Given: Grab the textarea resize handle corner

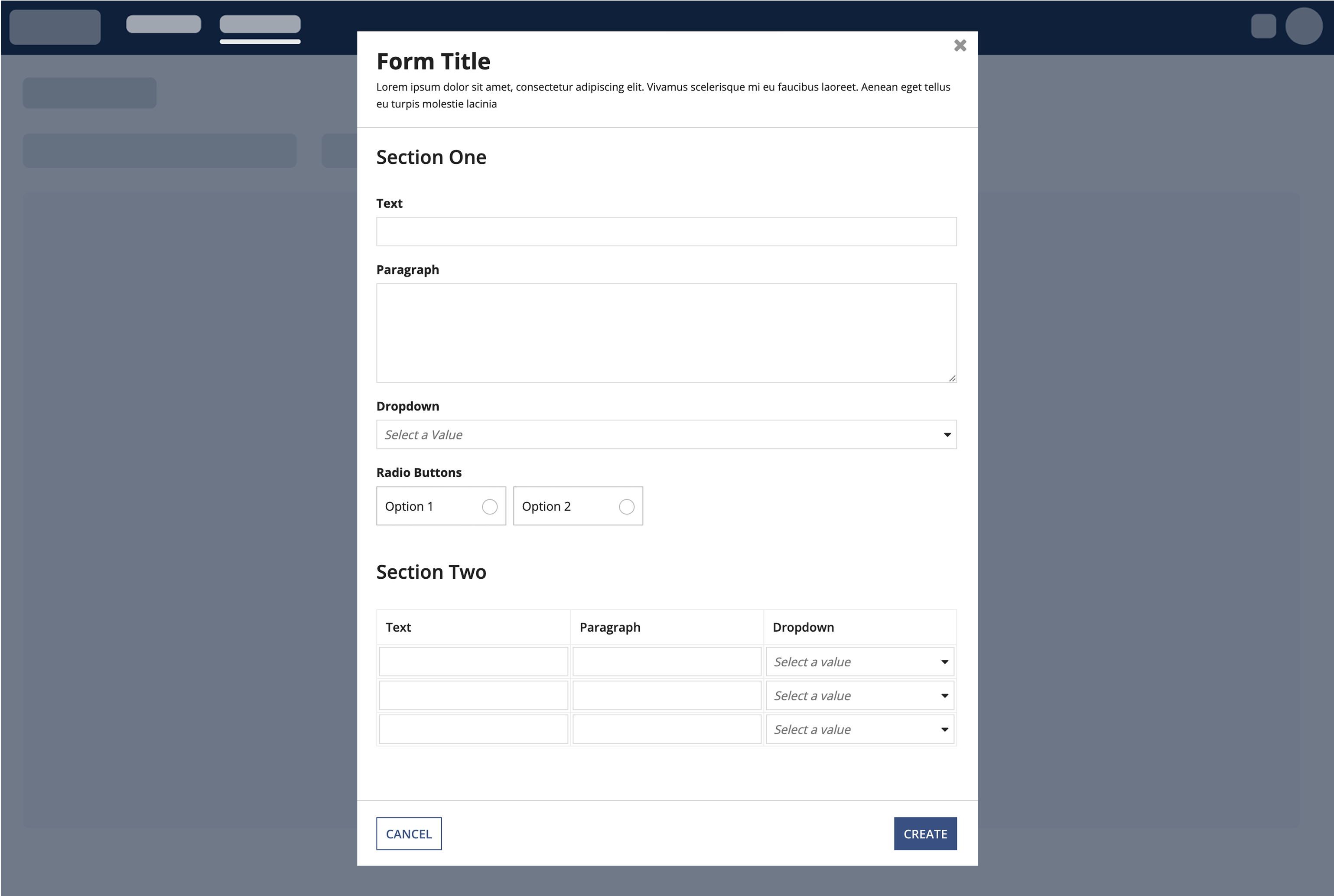Looking at the screenshot, I should [952, 378].
